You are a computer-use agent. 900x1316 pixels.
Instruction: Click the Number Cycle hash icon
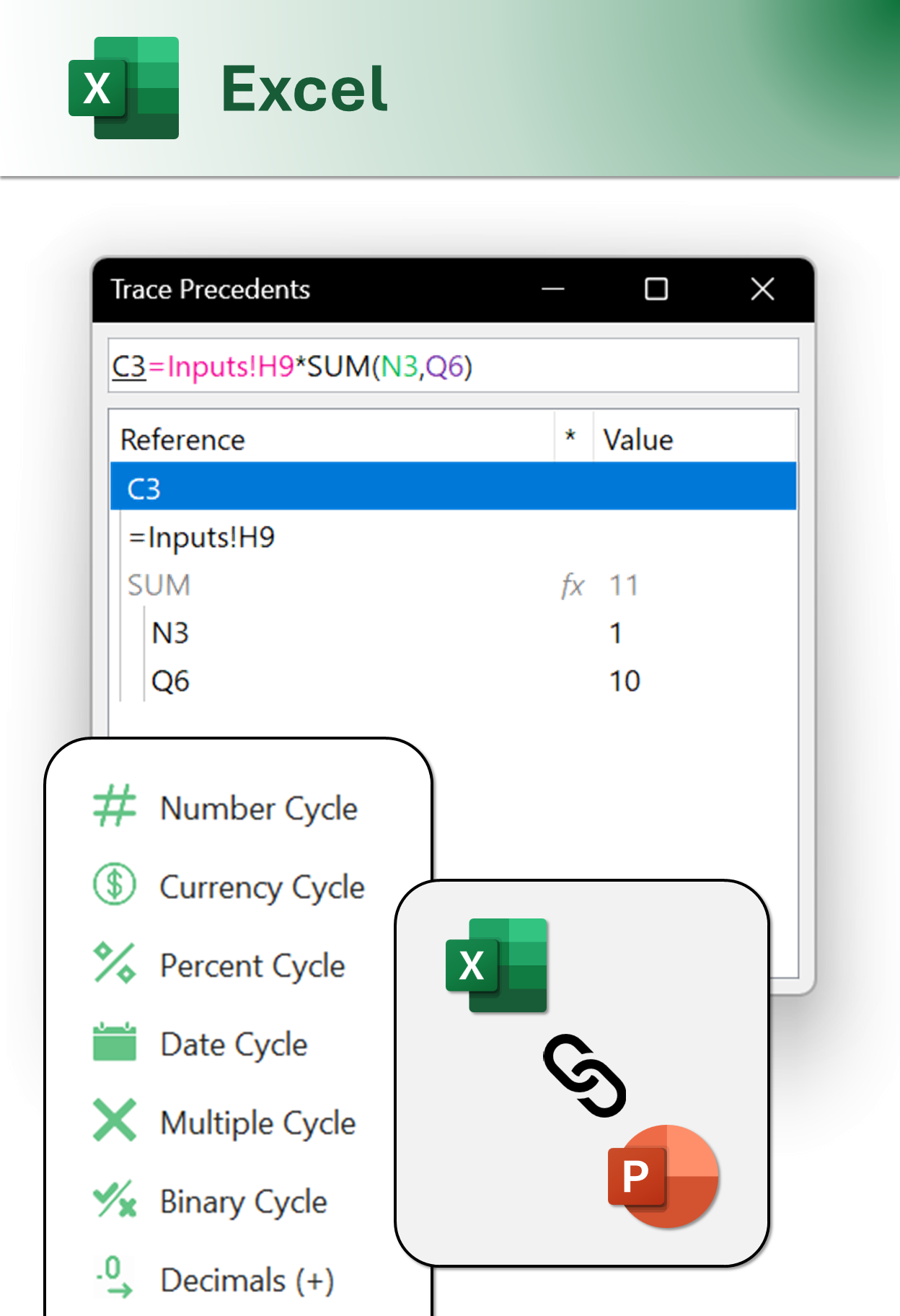[x=115, y=806]
